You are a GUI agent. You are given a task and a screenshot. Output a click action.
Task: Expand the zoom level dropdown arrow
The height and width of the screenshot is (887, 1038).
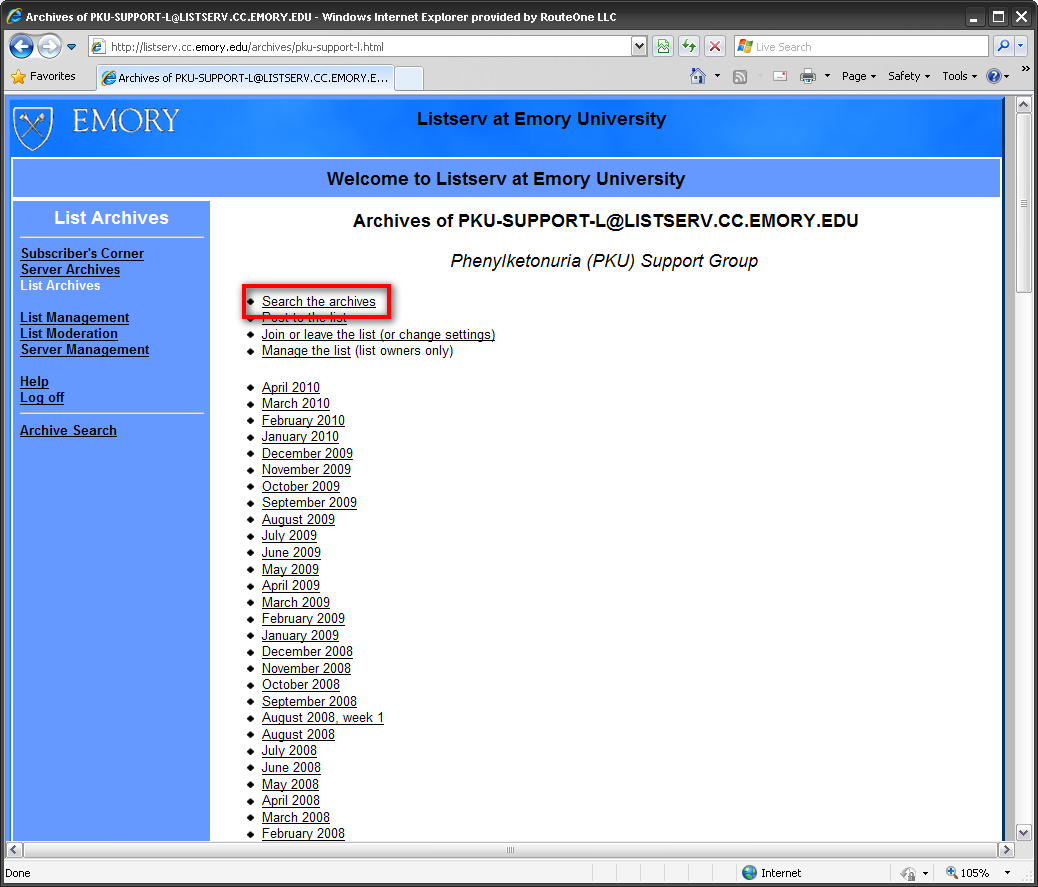[1007, 873]
